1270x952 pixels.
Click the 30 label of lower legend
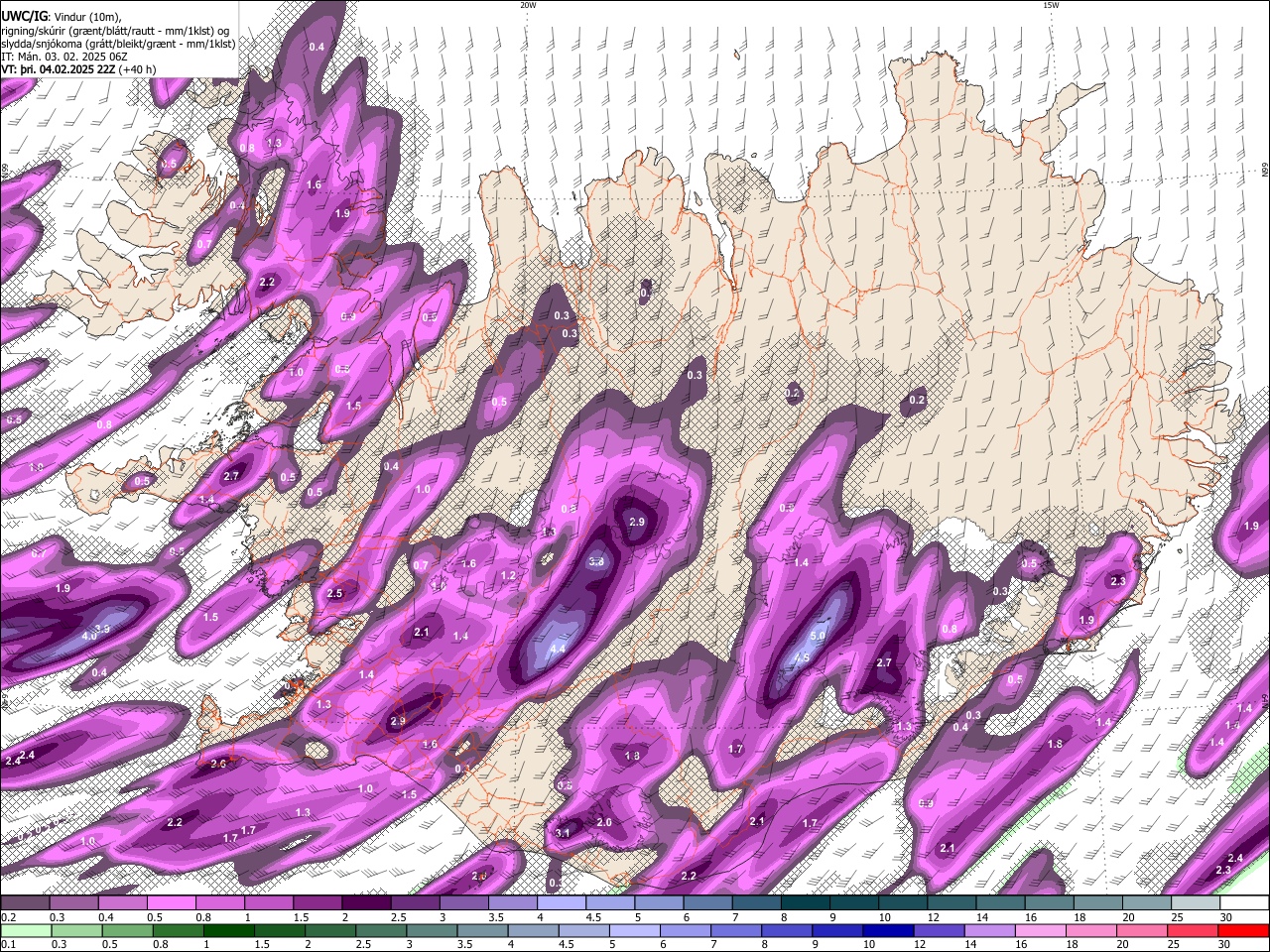click(1226, 945)
